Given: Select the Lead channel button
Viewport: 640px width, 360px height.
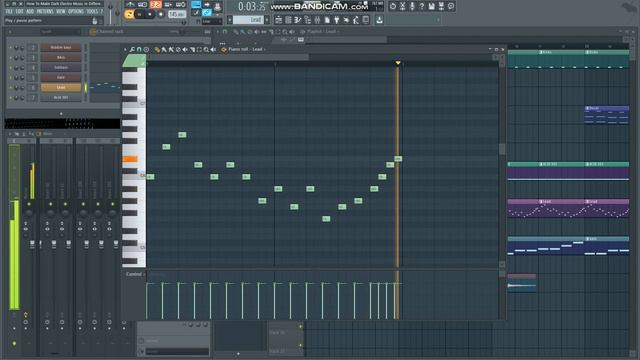Looking at the screenshot, I should (x=61, y=87).
